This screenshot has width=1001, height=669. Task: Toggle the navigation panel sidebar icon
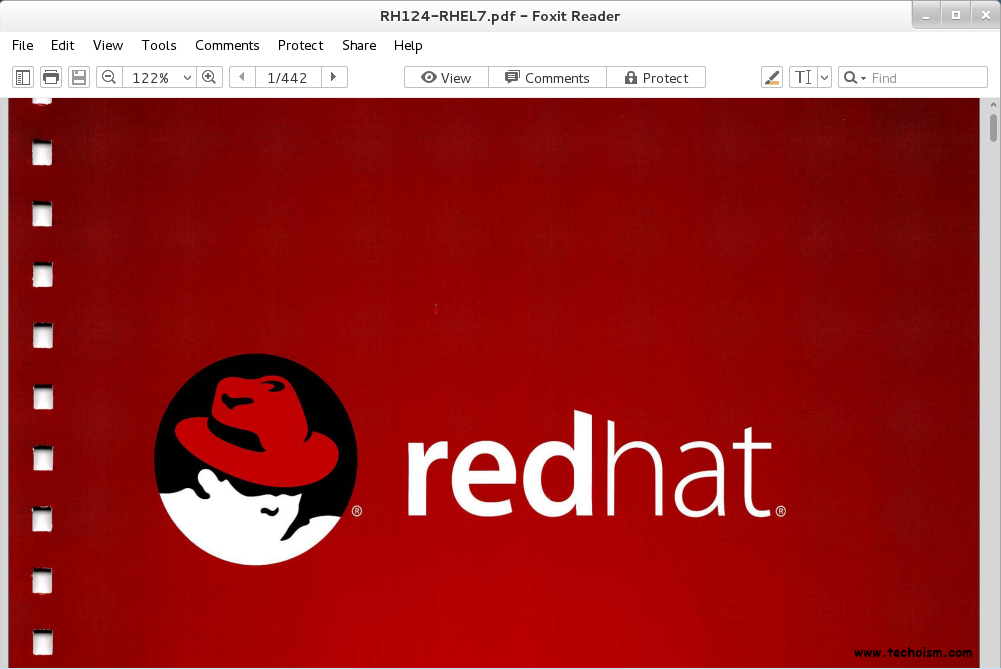point(23,77)
